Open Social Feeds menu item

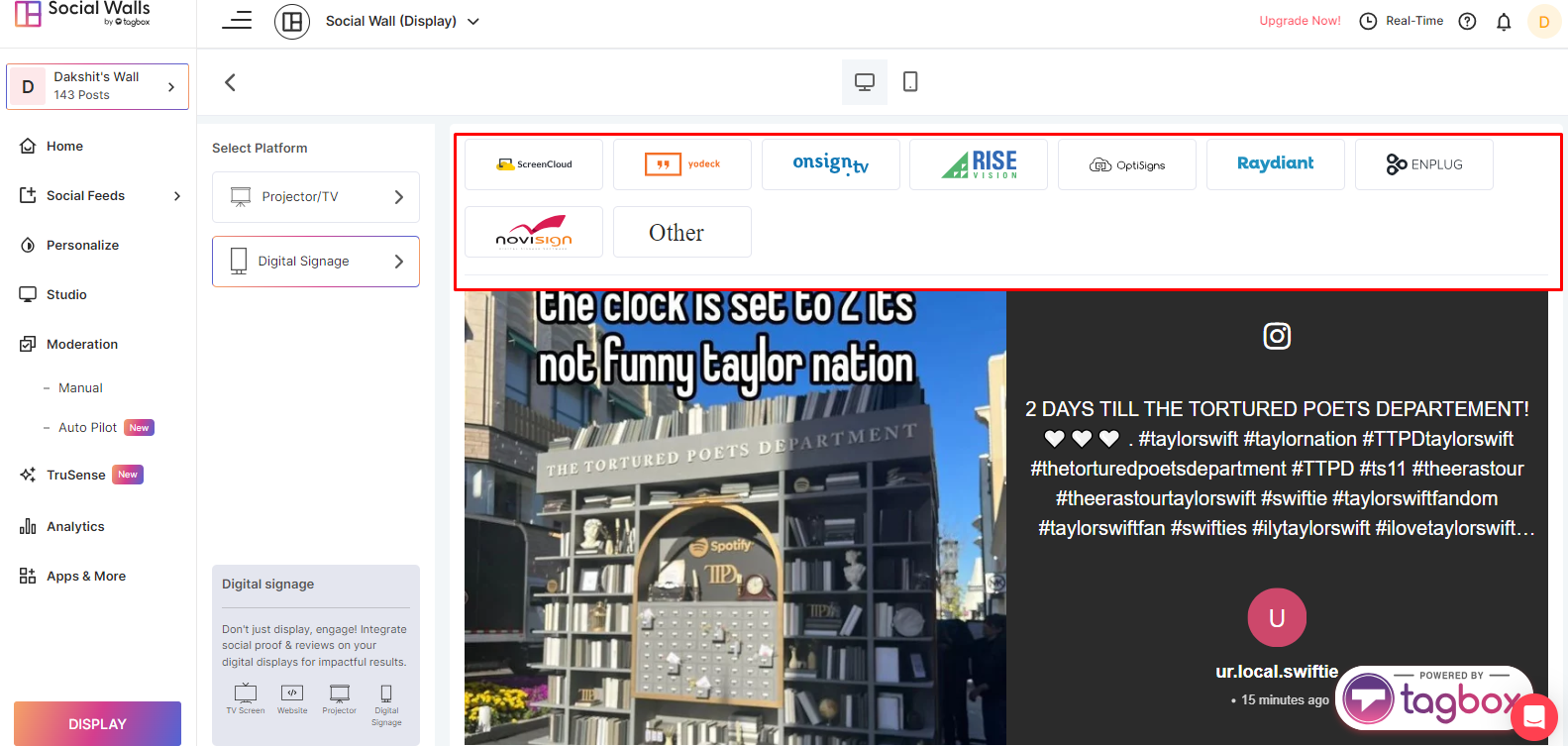85,195
